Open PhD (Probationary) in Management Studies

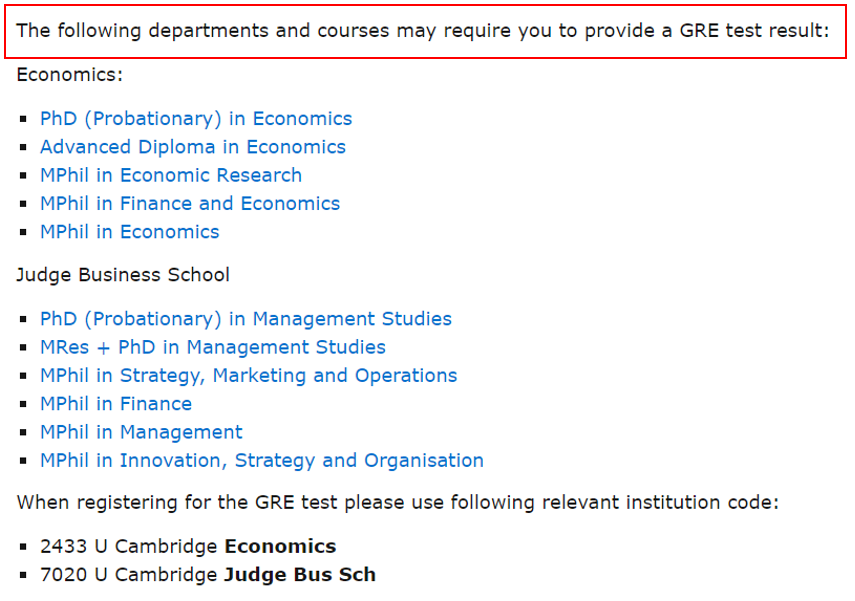point(246,319)
